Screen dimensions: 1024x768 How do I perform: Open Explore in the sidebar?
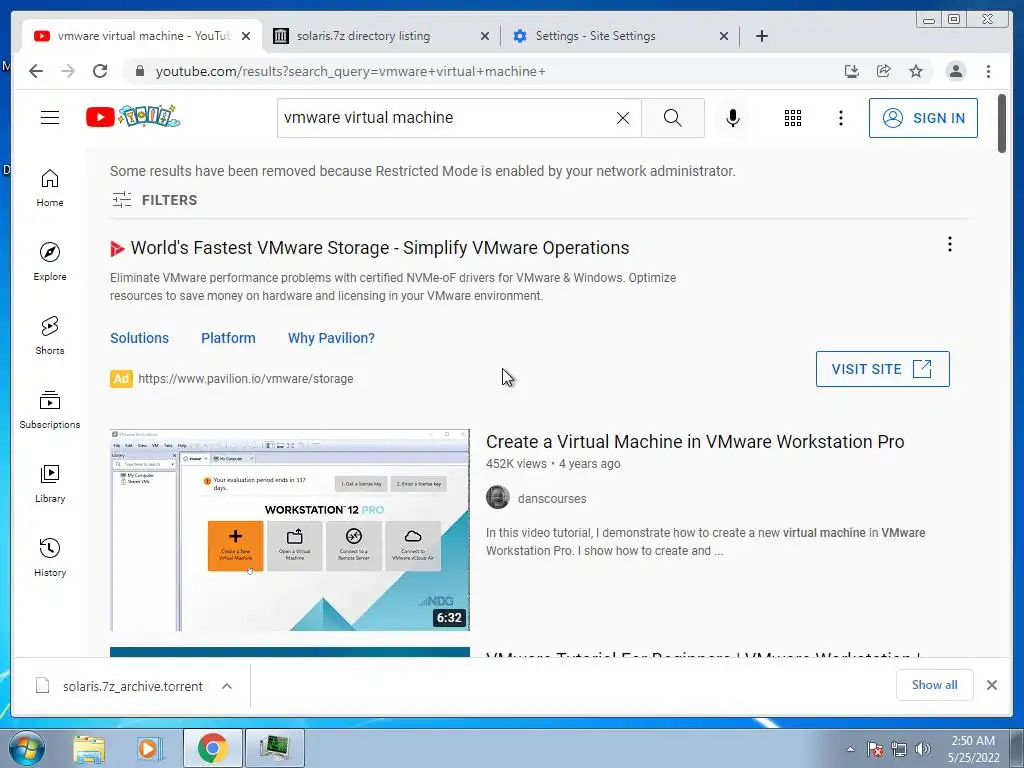(50, 261)
